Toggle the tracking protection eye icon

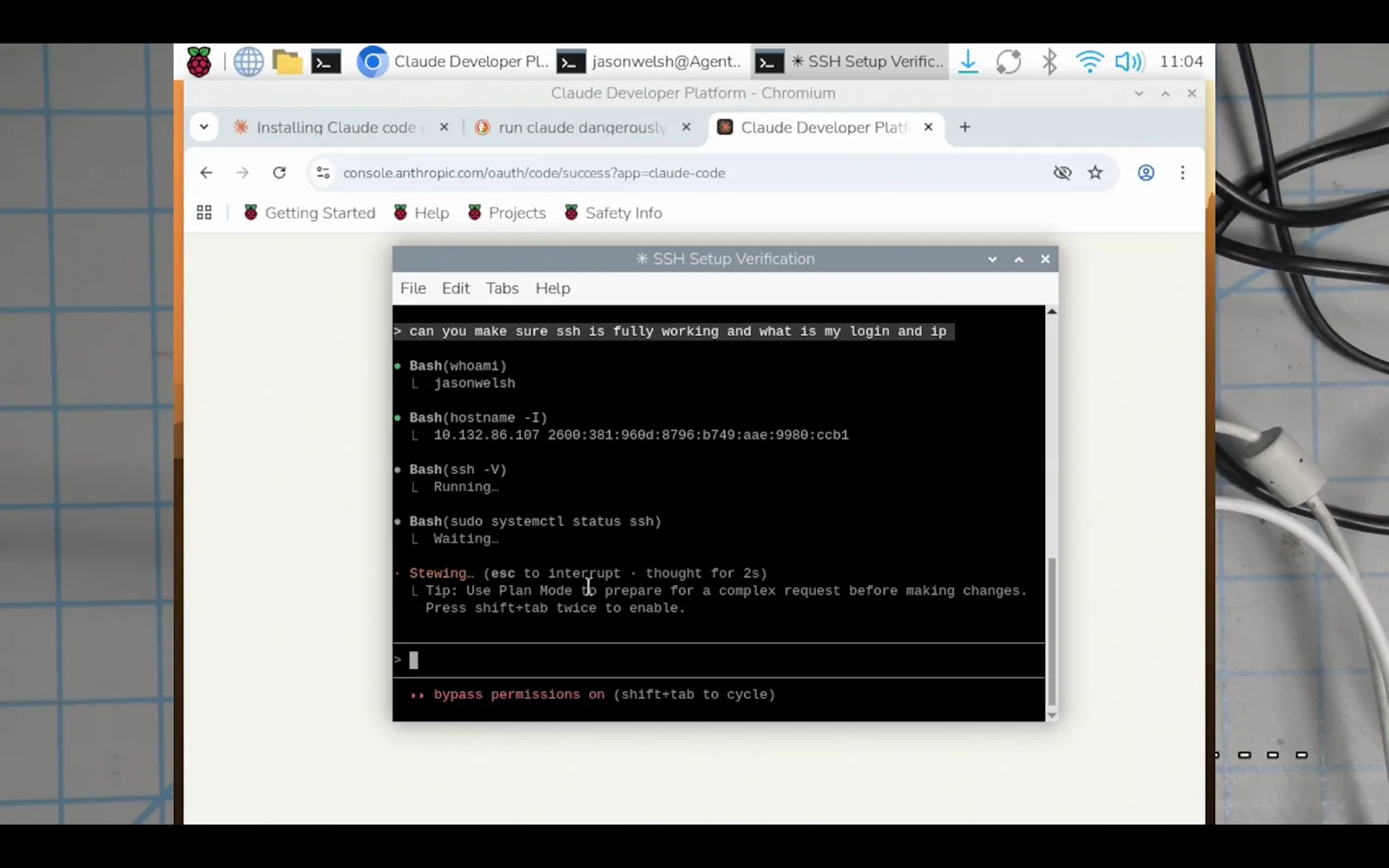click(x=1062, y=173)
